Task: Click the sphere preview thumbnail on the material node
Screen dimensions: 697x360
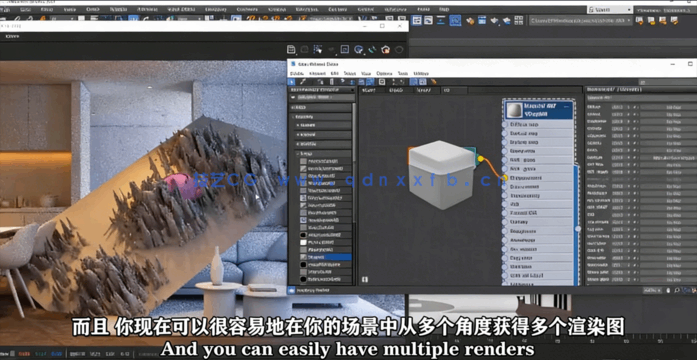Action: (515, 110)
